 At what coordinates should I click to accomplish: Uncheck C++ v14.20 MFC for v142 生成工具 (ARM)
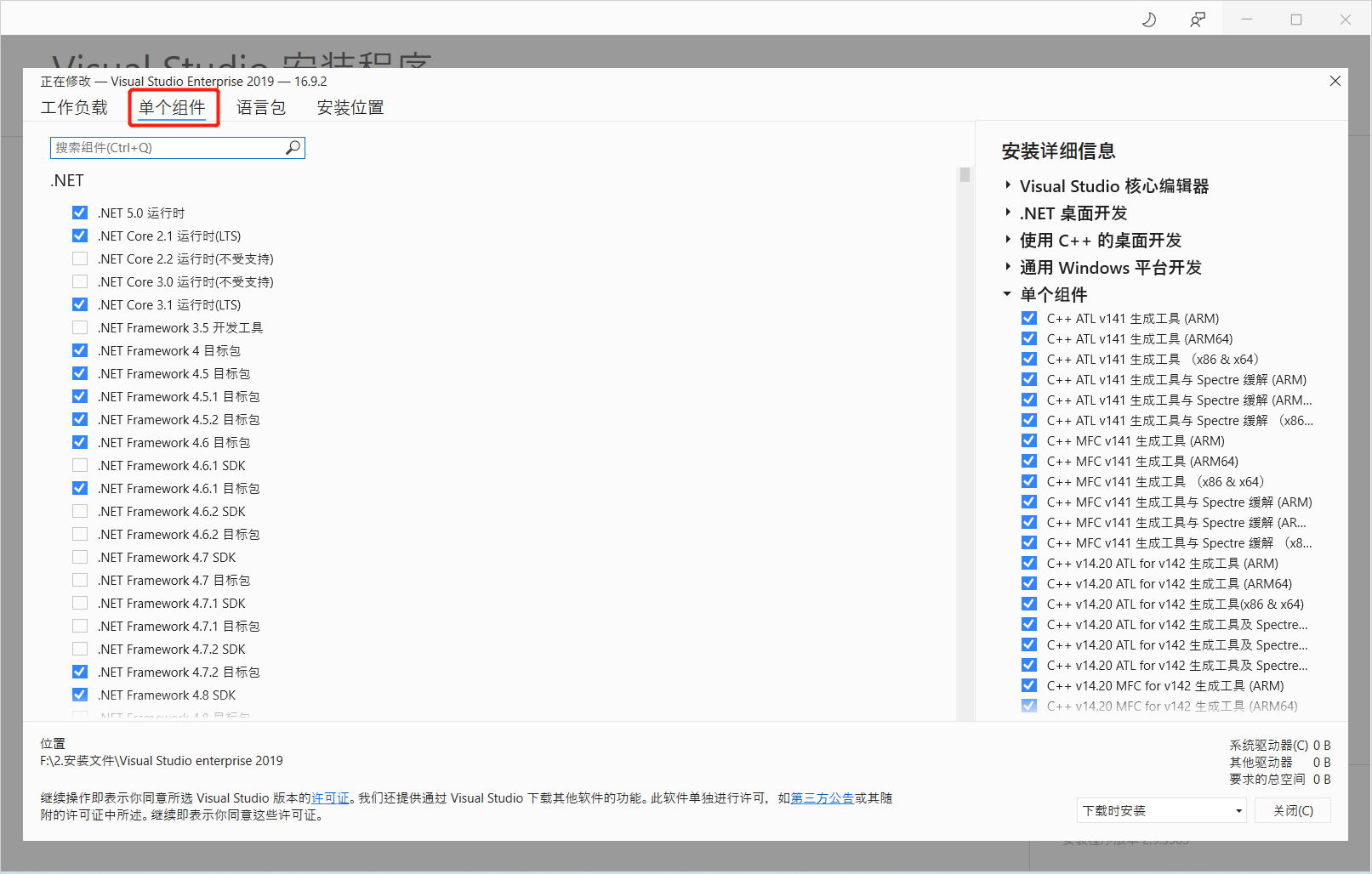click(1029, 685)
